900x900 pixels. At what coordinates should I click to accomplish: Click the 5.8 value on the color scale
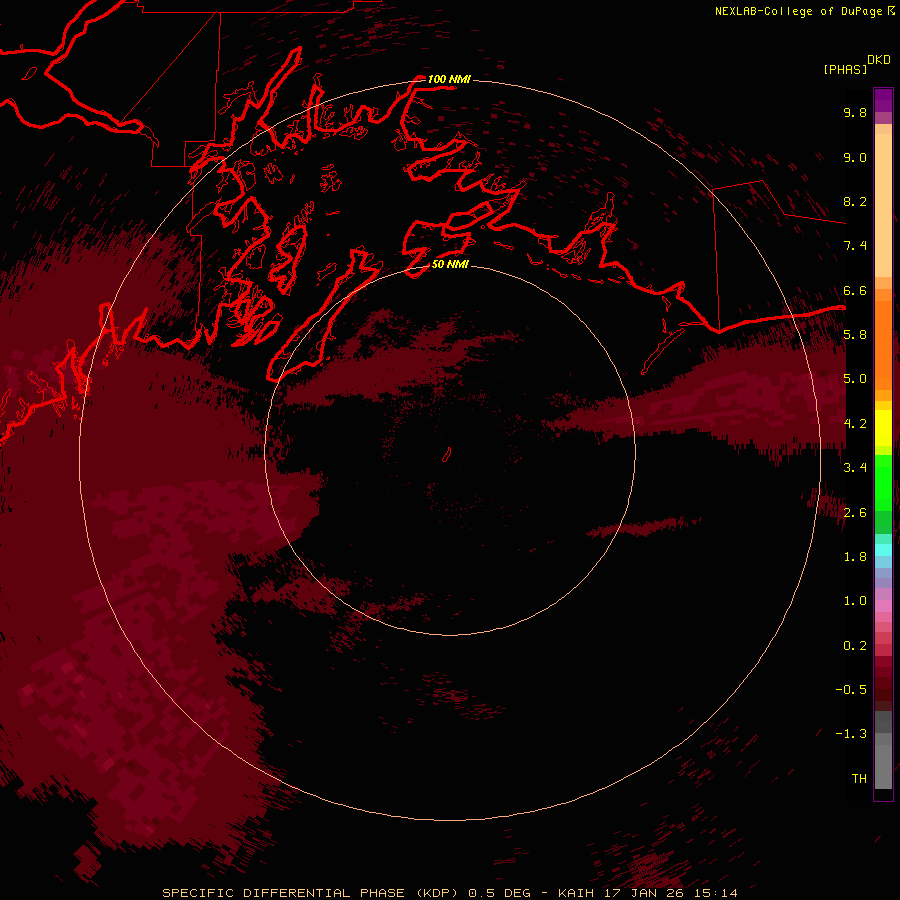(x=855, y=335)
